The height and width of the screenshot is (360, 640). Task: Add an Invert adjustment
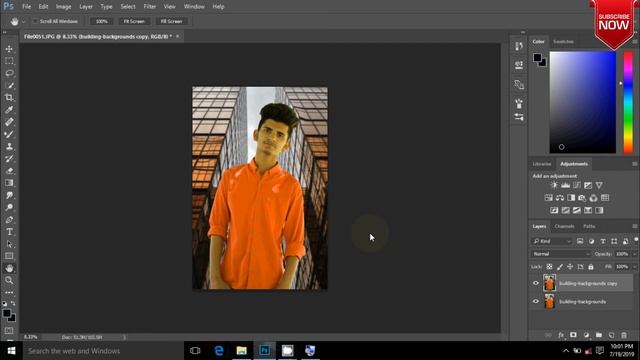(554, 211)
